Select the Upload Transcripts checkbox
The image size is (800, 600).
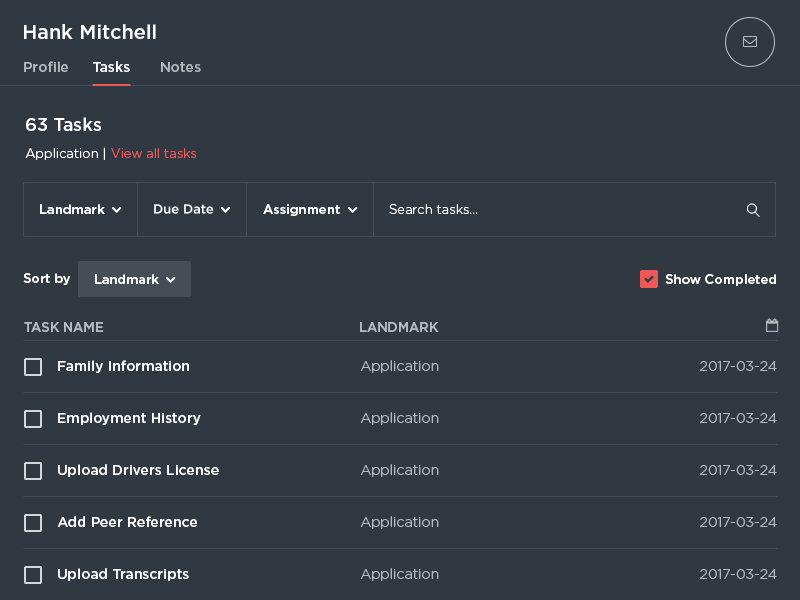point(33,575)
